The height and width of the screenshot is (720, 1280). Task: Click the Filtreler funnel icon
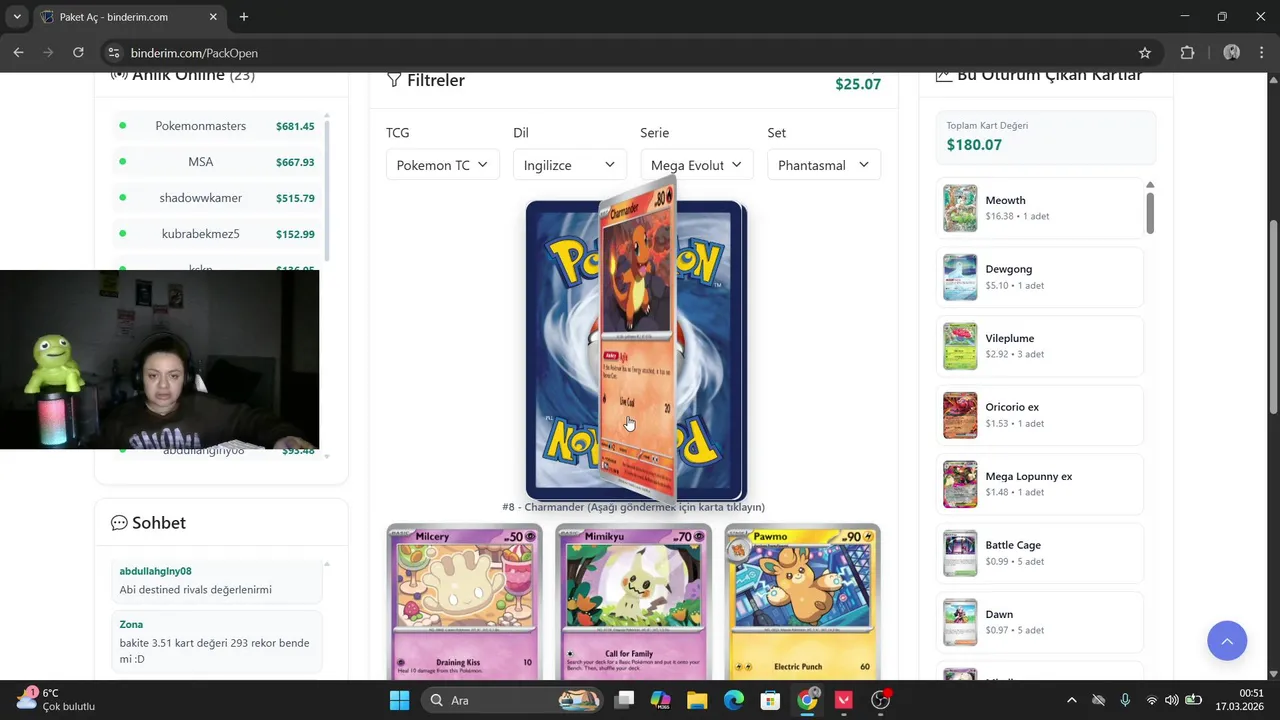(x=394, y=80)
